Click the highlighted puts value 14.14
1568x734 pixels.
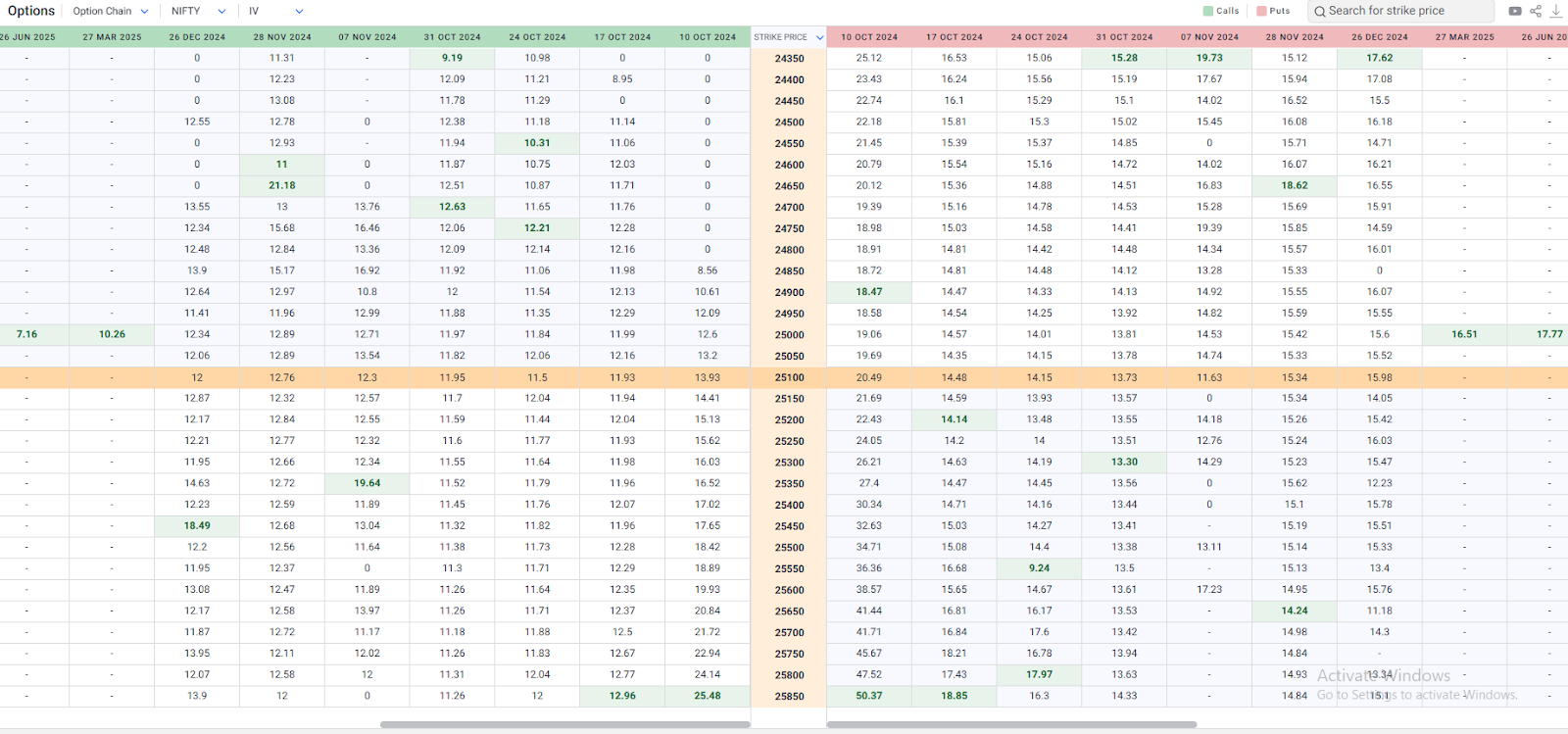(955, 419)
